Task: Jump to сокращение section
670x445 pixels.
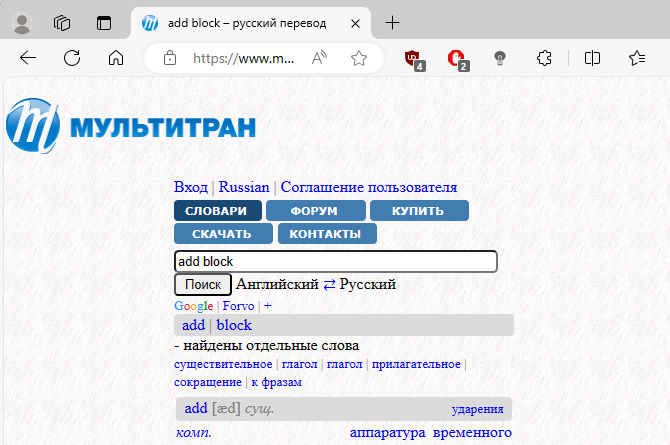Action: [208, 382]
